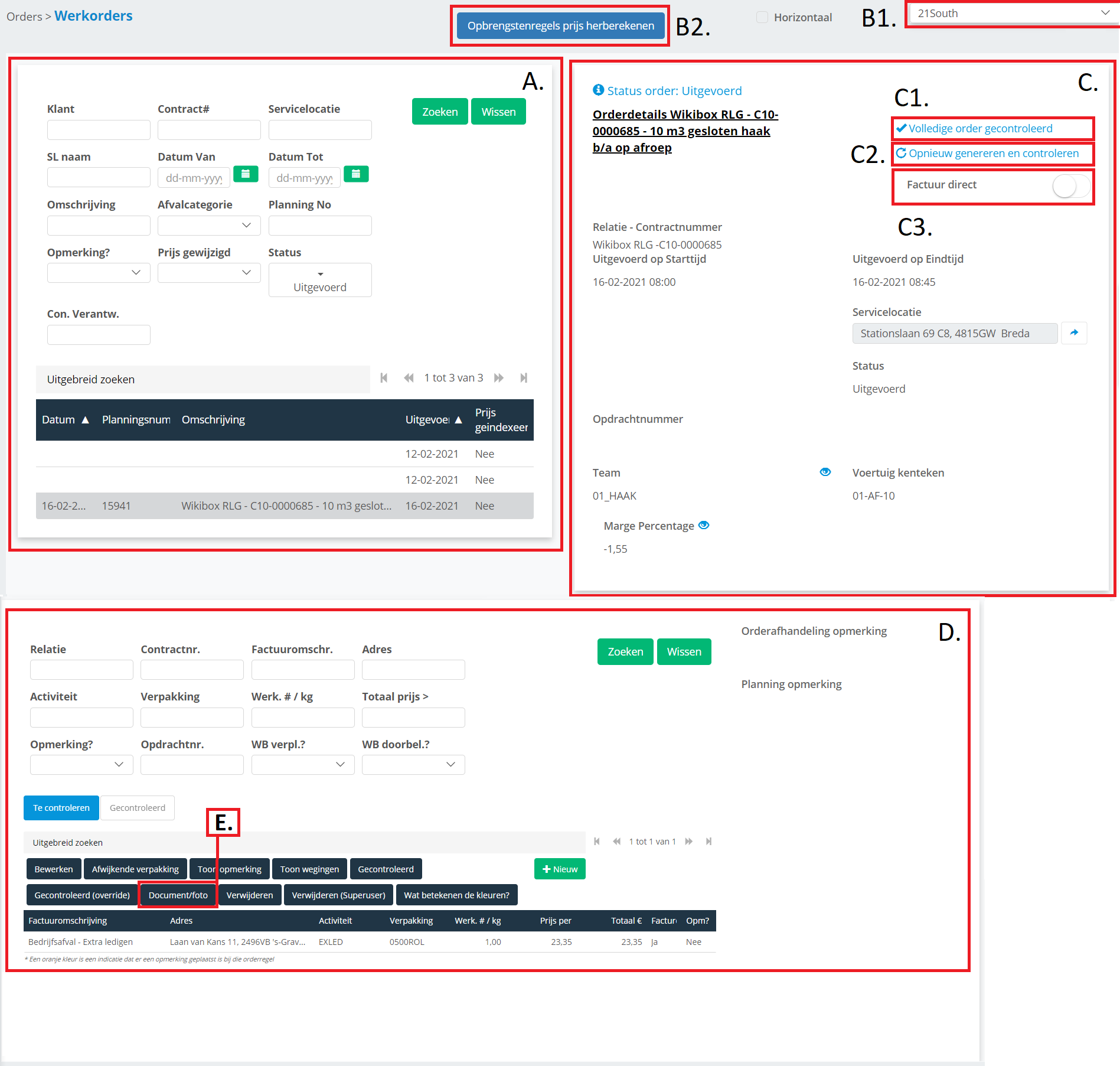Toggle the eye icon next to Marge Percentage

[x=704, y=525]
